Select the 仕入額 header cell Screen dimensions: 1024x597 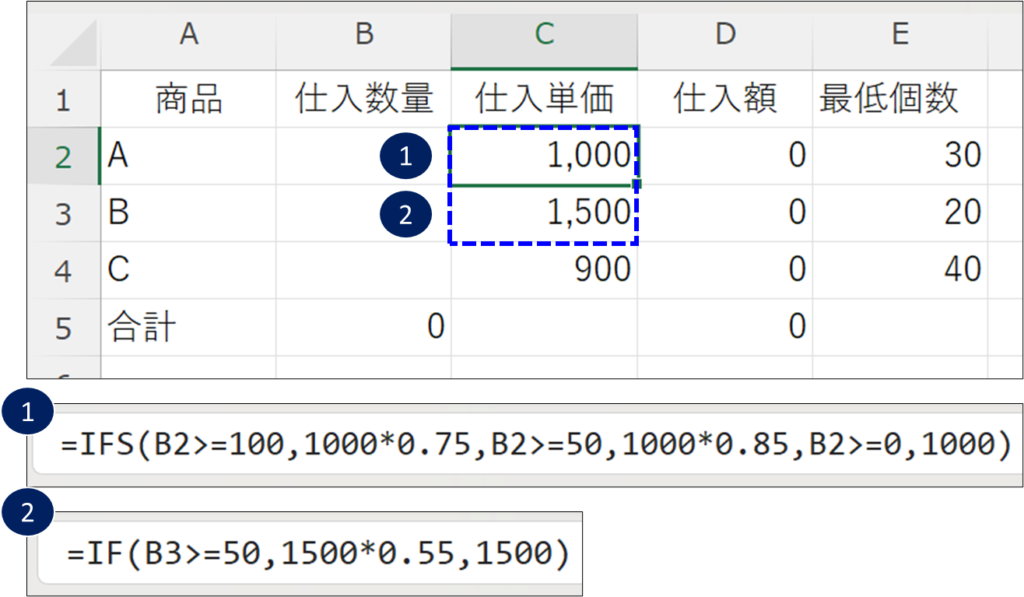[x=725, y=98]
